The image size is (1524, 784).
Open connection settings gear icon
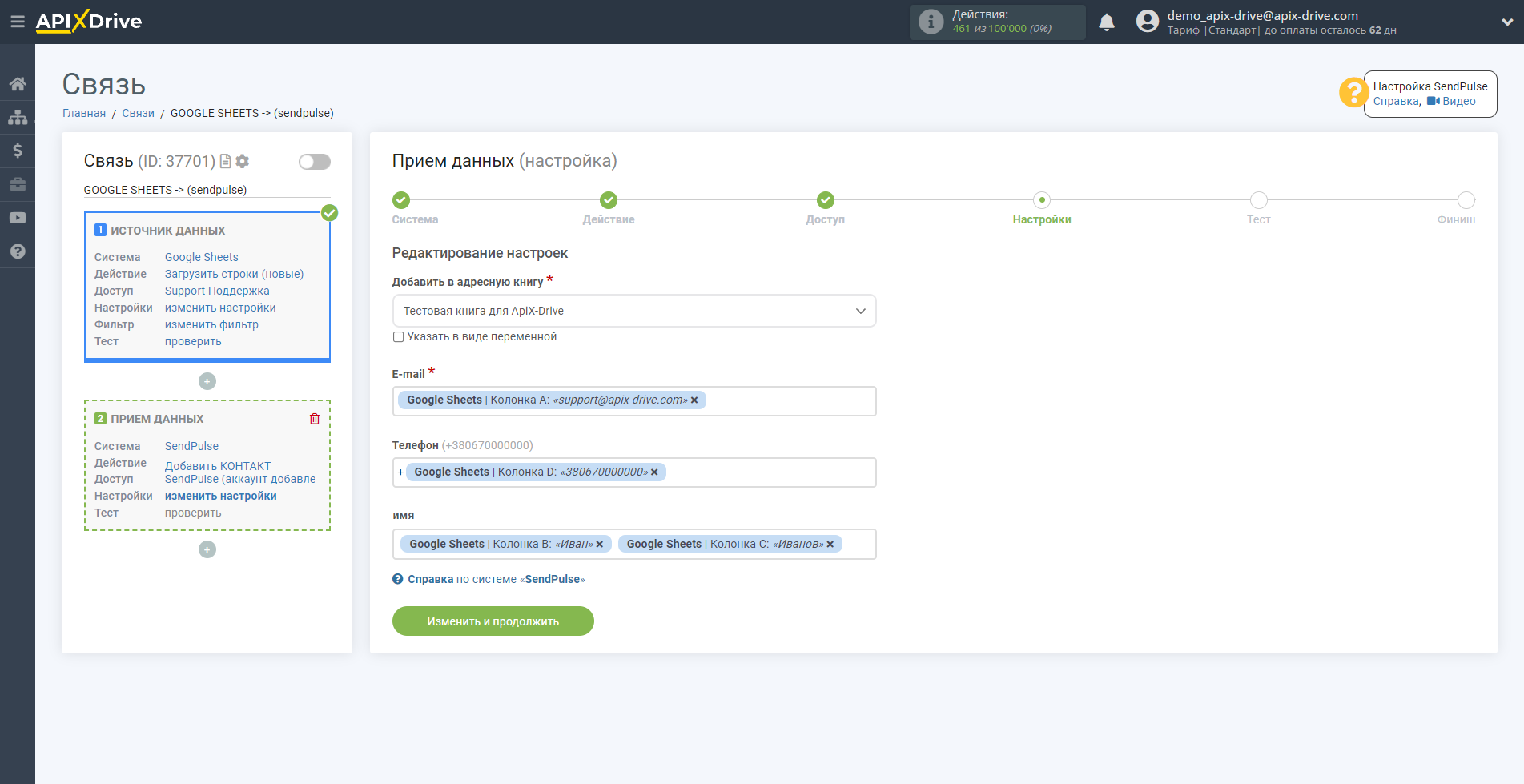coord(243,162)
